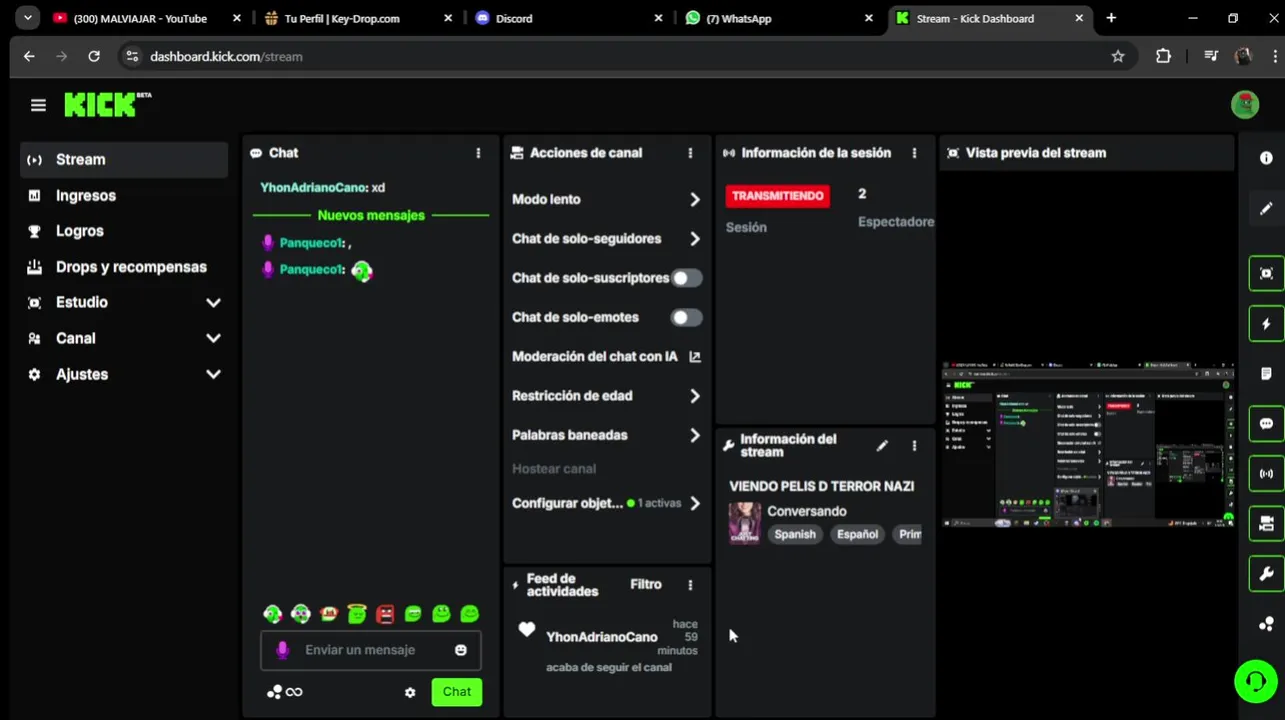
Task: Open Modo lento options arrow
Action: point(695,200)
